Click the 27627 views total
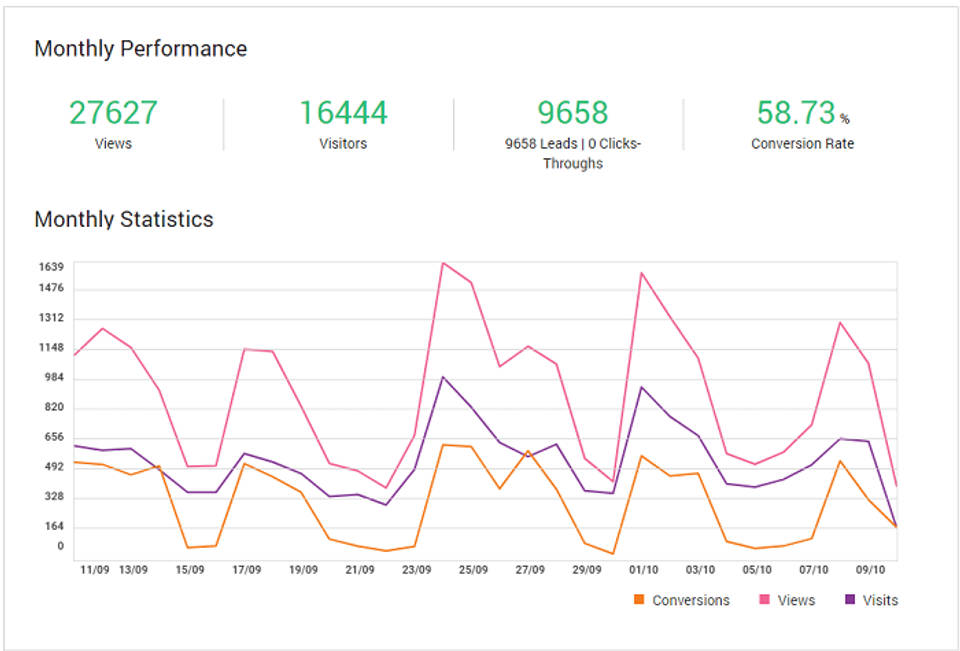This screenshot has width=960, height=651. tap(113, 113)
